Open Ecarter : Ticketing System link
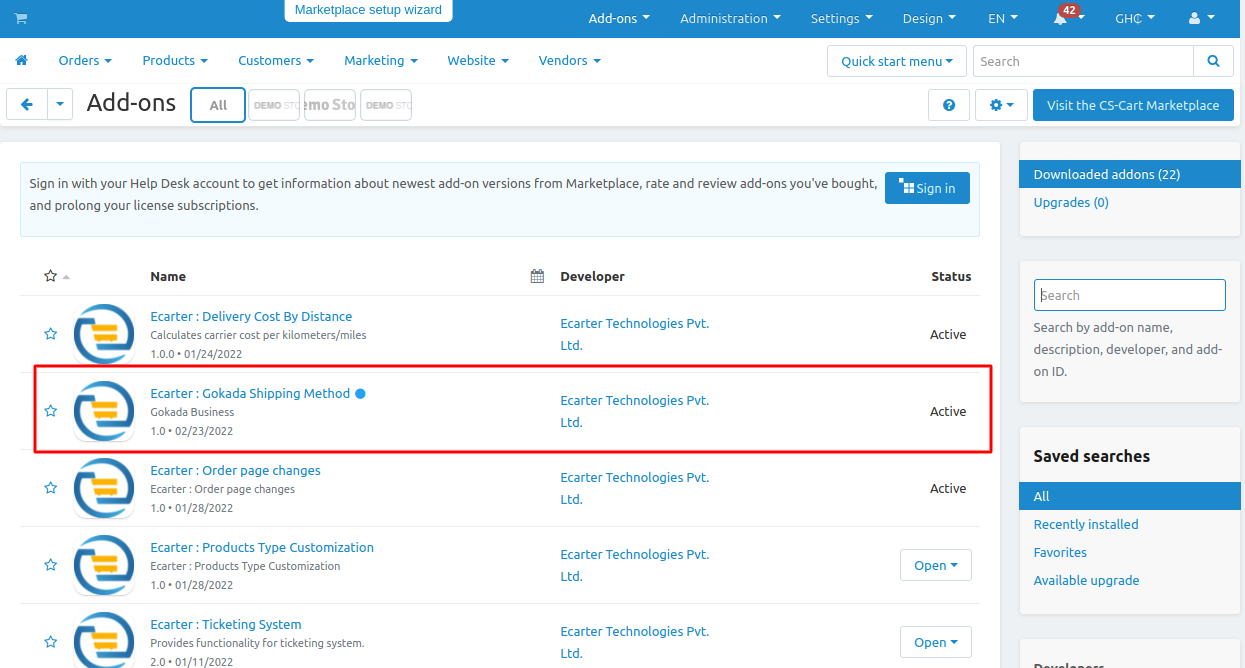 [226, 624]
